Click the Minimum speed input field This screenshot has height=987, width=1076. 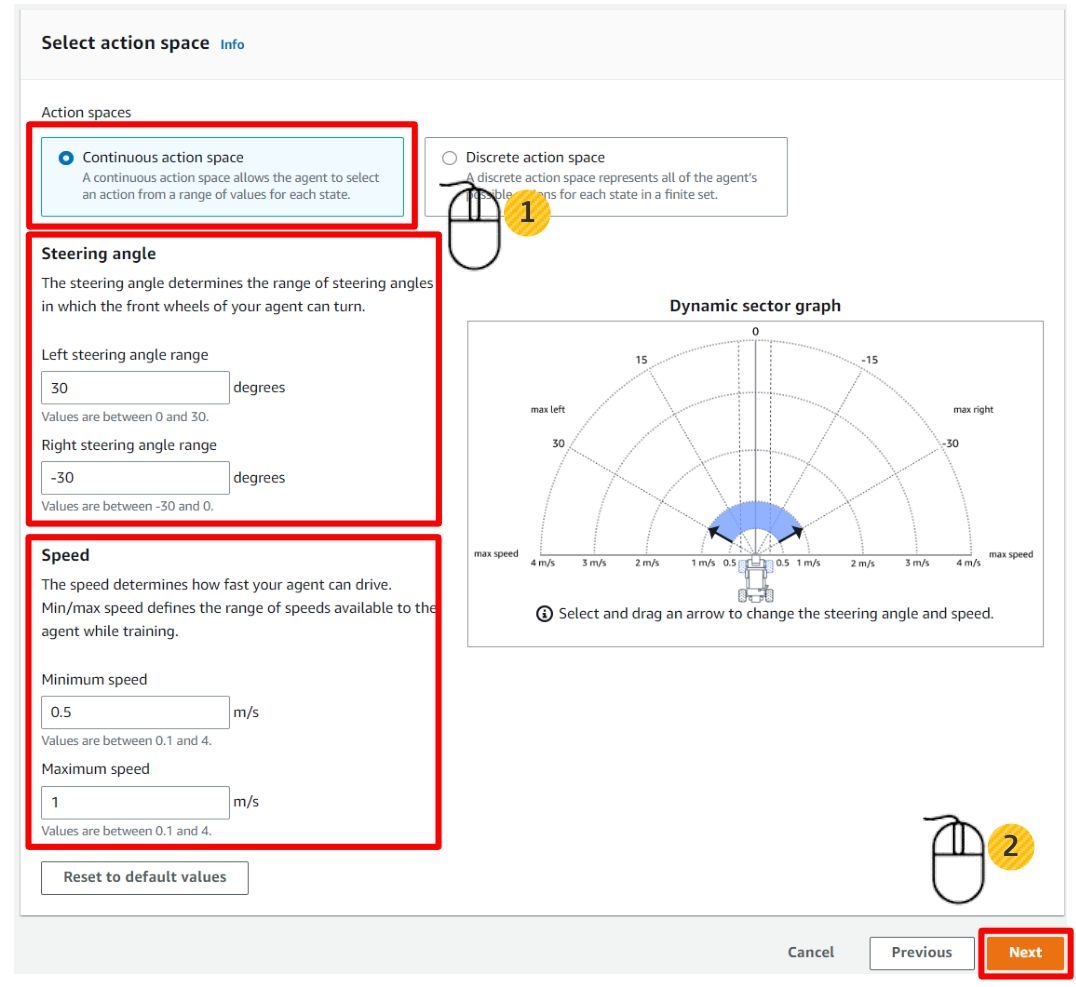[x=135, y=712]
